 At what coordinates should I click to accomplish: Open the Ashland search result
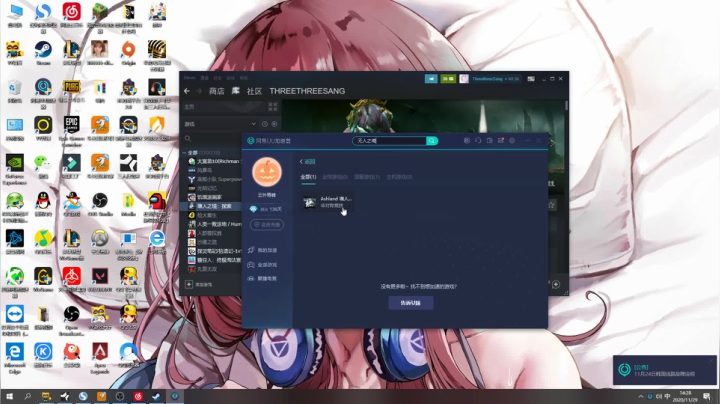328,202
